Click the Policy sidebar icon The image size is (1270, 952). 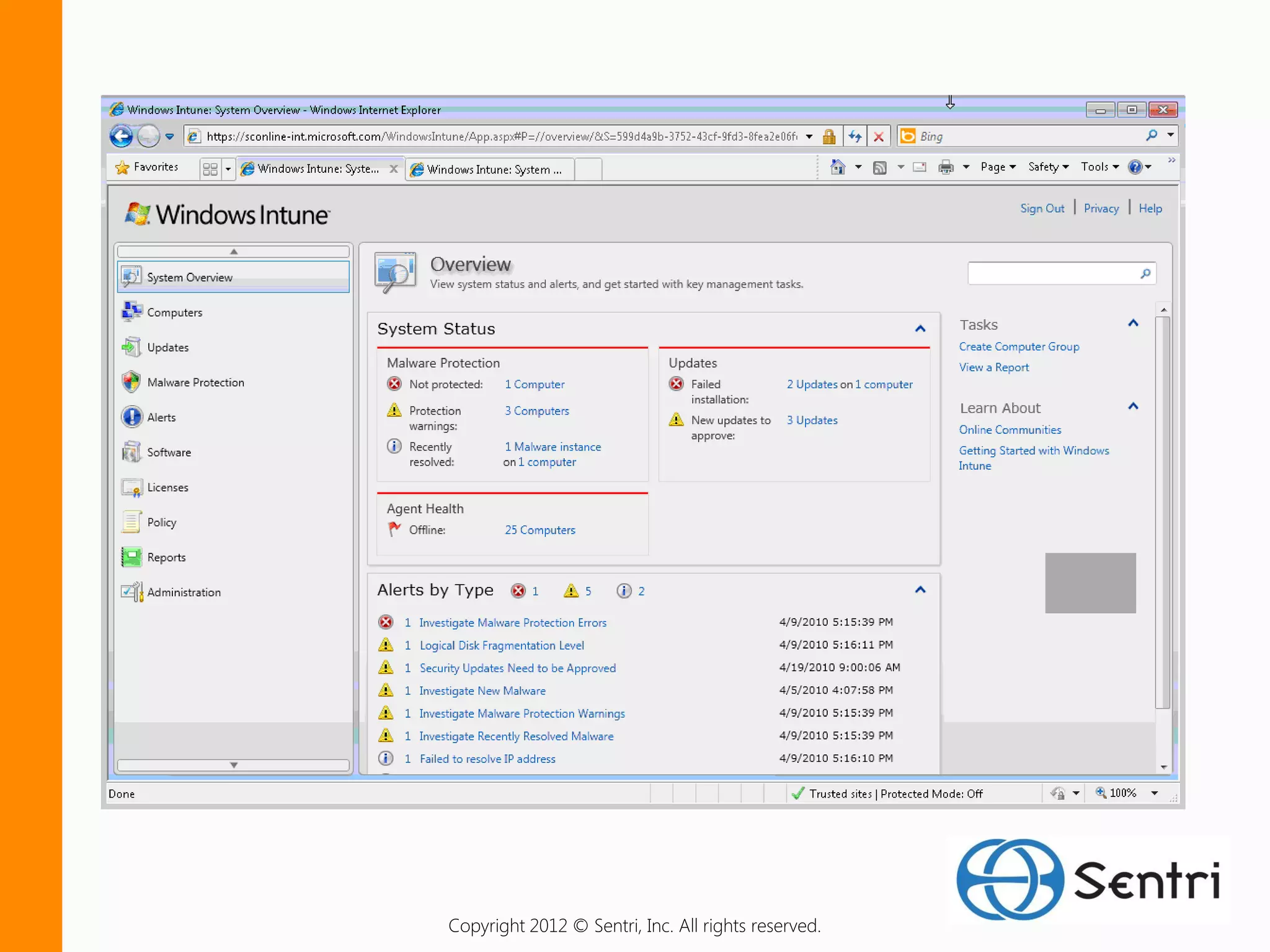131,522
